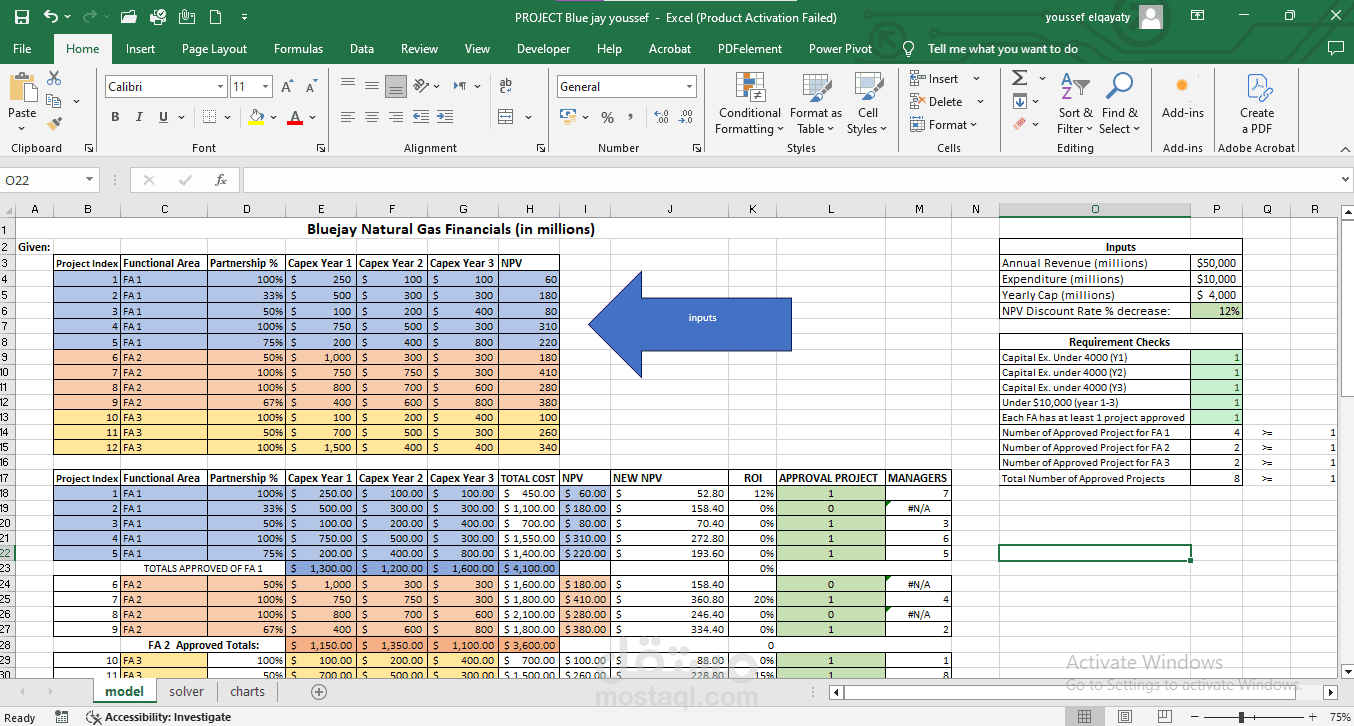Decrease decimal places
The image size is (1354, 726).
tap(685, 117)
